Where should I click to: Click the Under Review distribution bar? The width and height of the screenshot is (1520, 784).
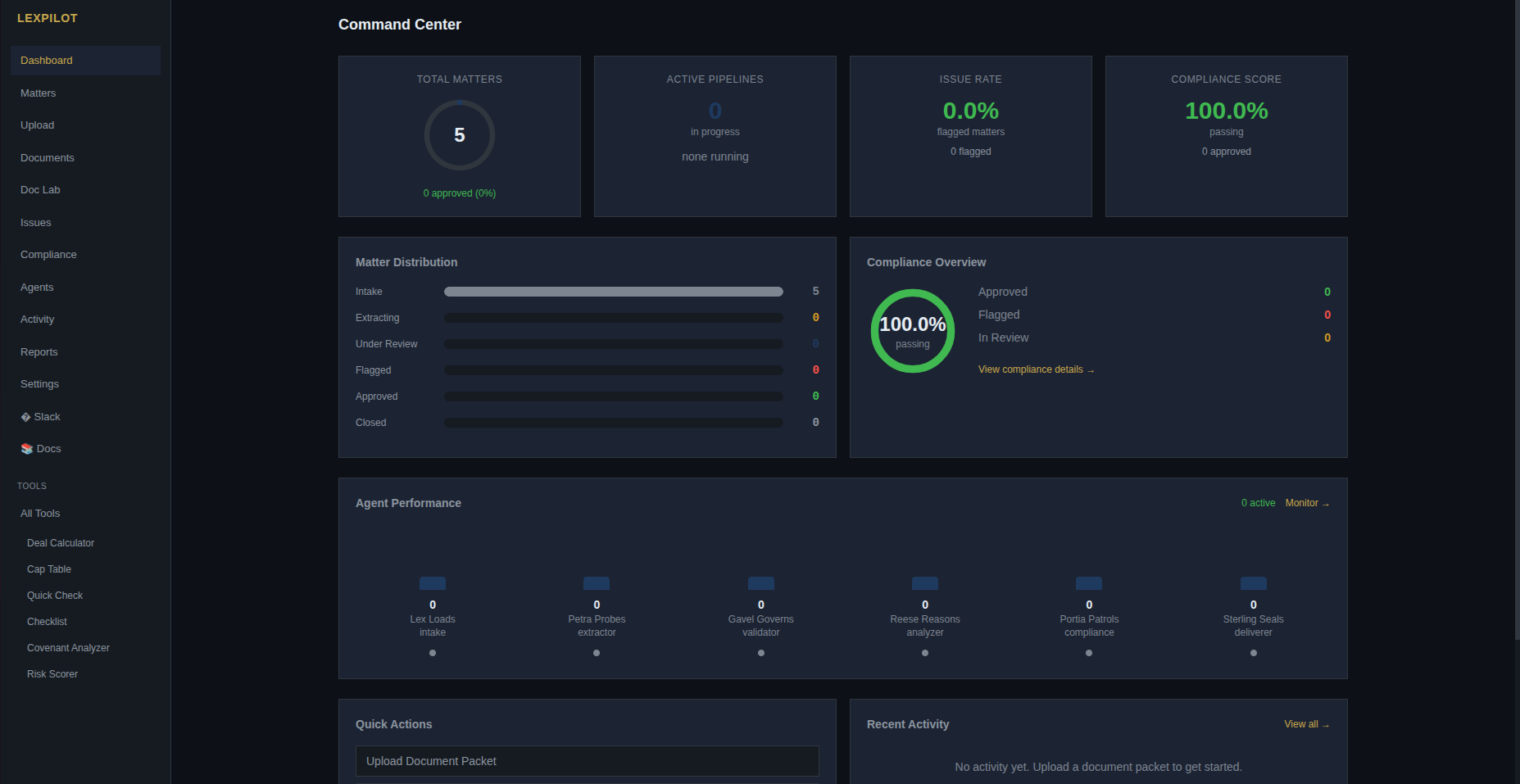[614, 344]
